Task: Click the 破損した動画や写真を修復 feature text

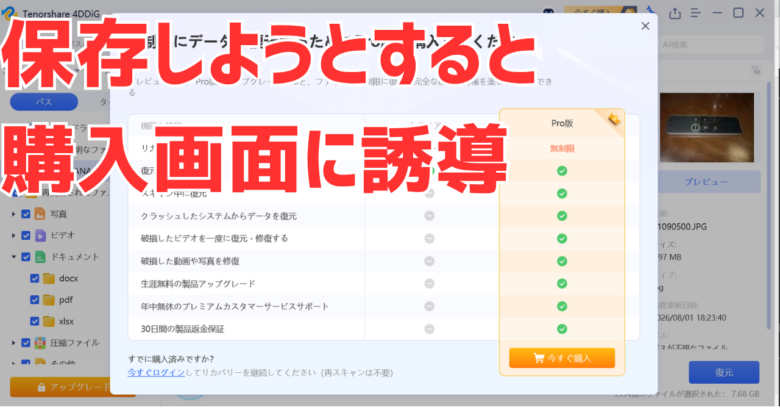Action: [190, 261]
